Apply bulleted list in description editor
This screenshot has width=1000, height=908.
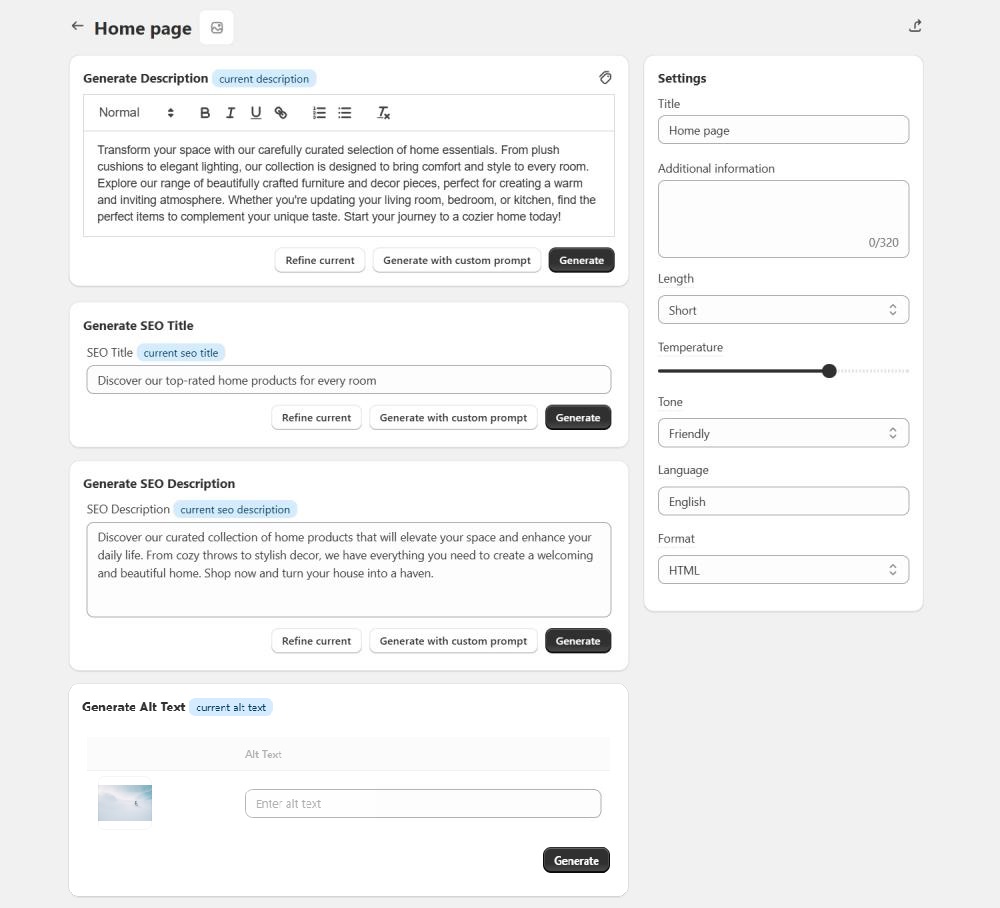pos(345,113)
